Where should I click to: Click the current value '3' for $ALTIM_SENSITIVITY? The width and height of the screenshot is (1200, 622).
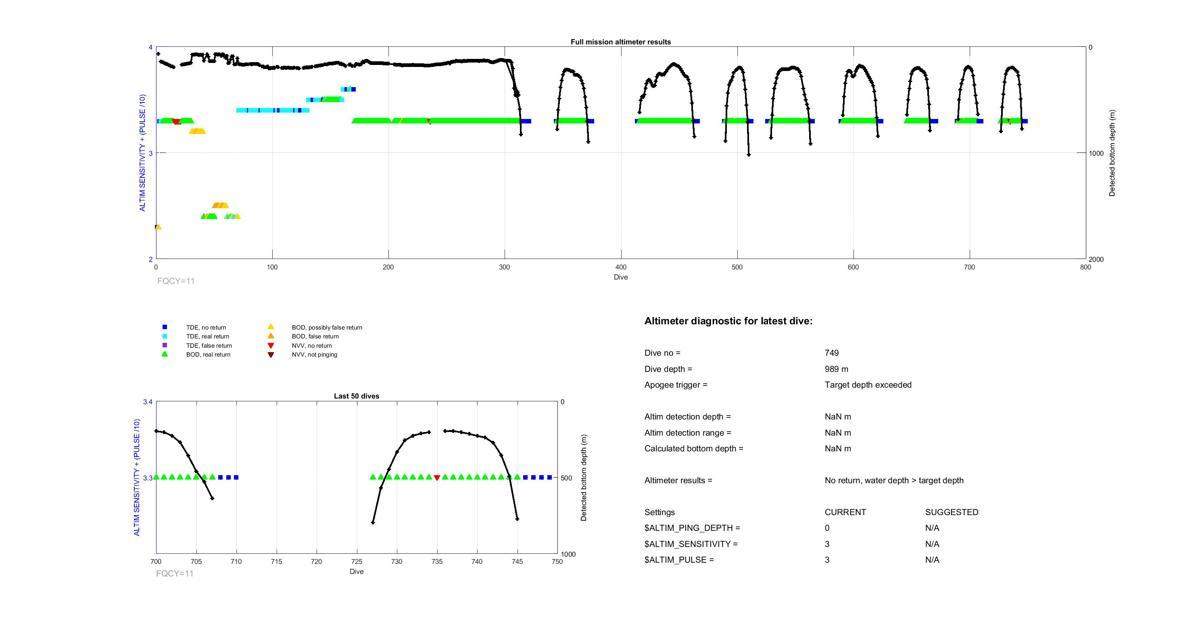(x=827, y=544)
